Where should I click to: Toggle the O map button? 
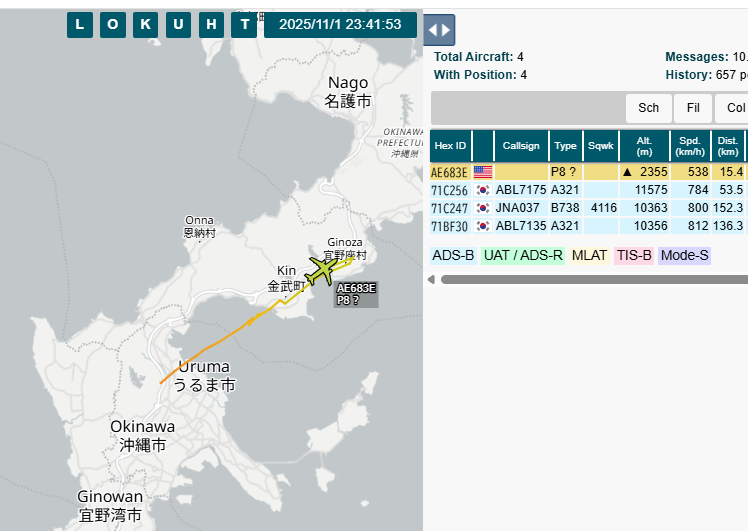[x=113, y=24]
